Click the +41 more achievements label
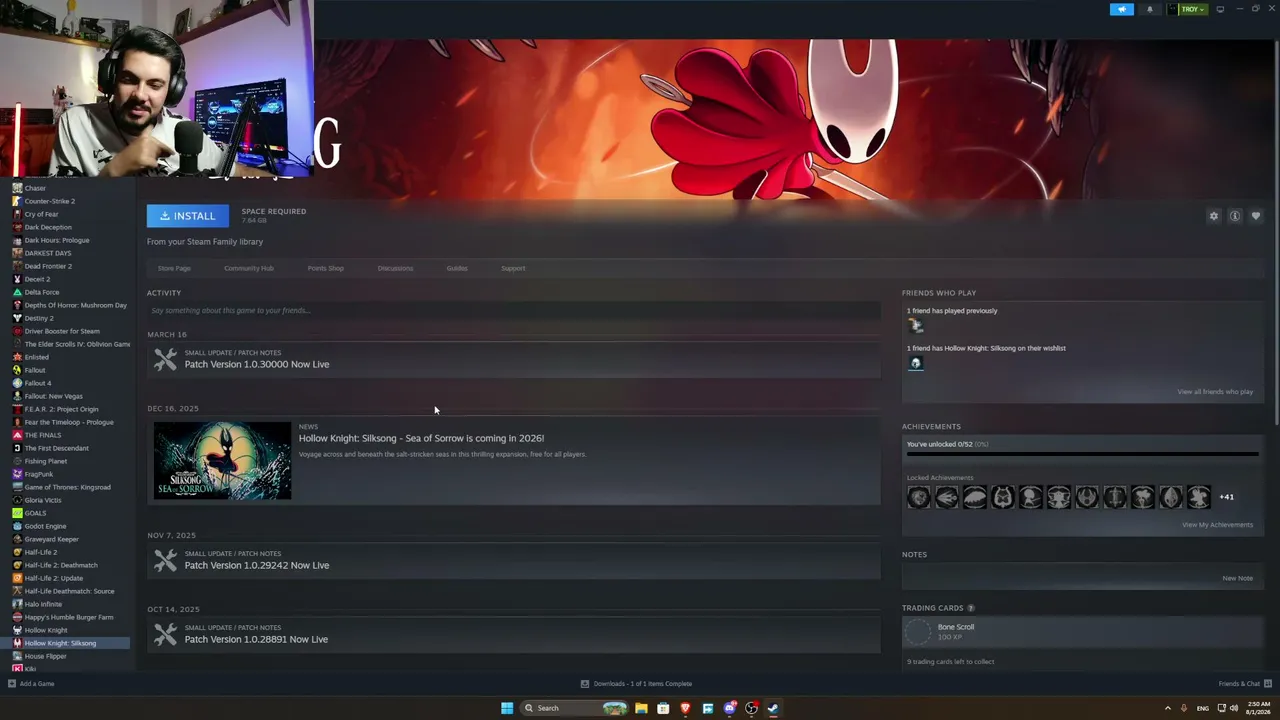Viewport: 1280px width, 720px height. [1227, 497]
